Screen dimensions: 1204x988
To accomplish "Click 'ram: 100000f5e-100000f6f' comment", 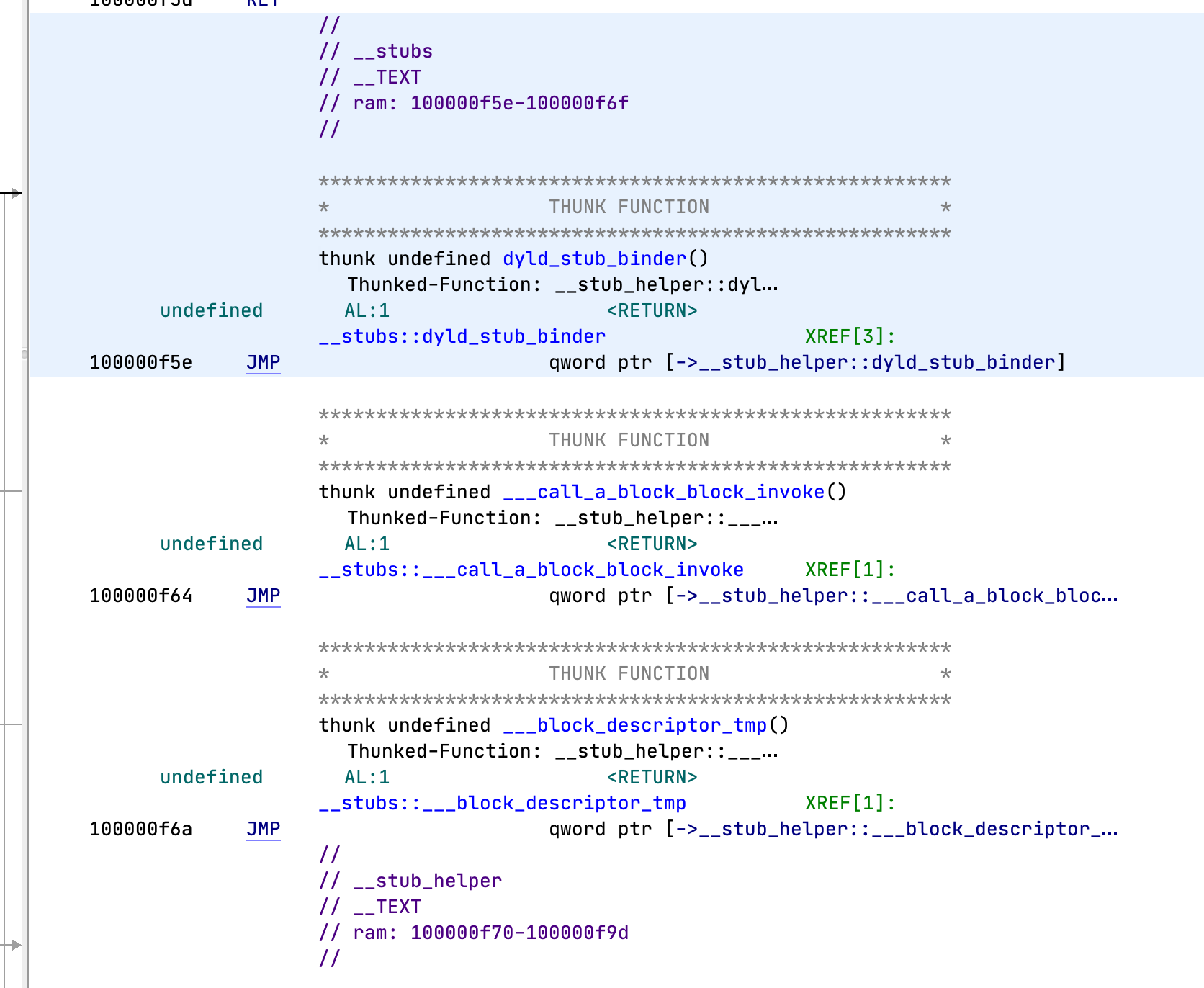I will 474,103.
